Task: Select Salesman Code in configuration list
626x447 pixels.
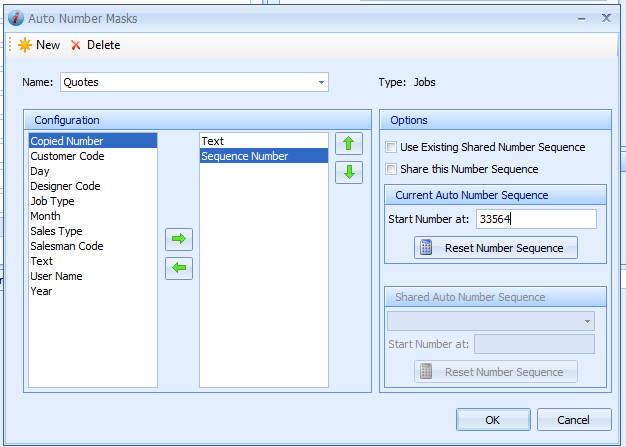Action: pos(66,246)
